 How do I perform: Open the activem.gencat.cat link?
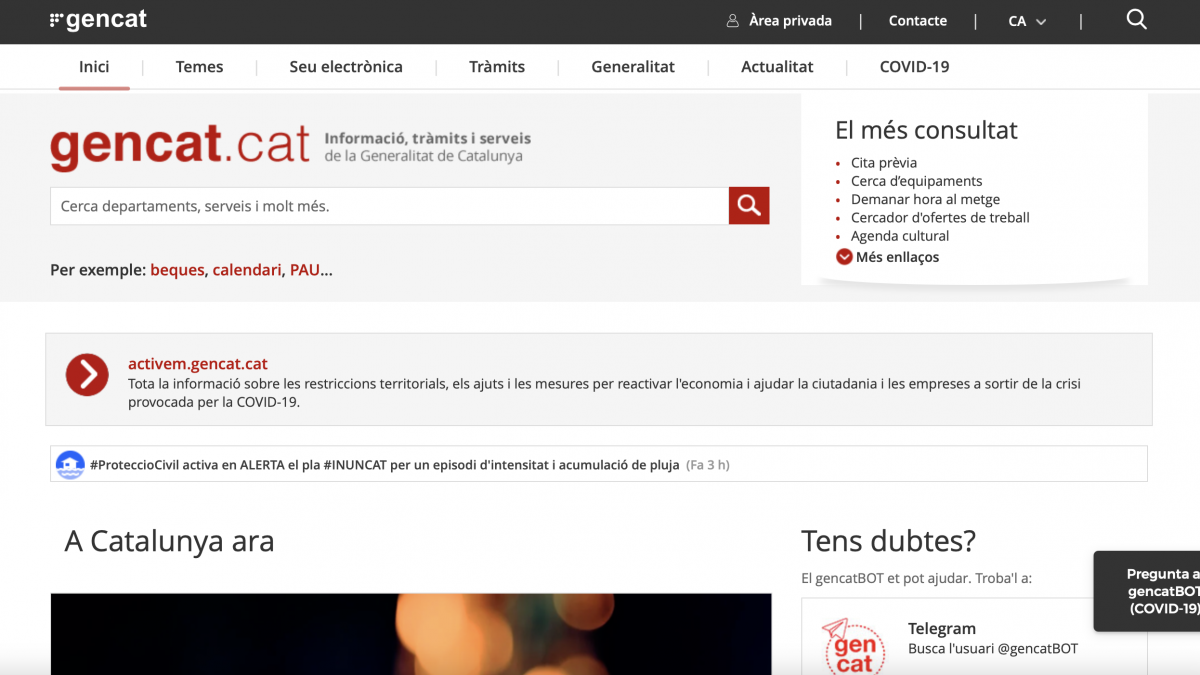198,364
